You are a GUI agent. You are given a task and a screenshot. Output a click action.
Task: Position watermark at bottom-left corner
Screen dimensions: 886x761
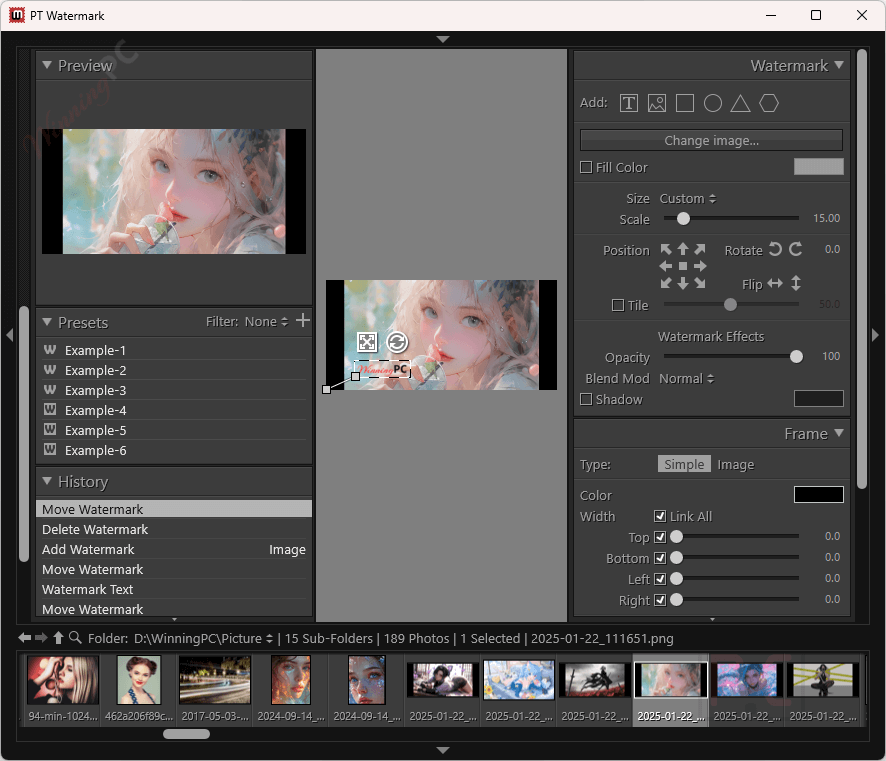pyautogui.click(x=666, y=283)
